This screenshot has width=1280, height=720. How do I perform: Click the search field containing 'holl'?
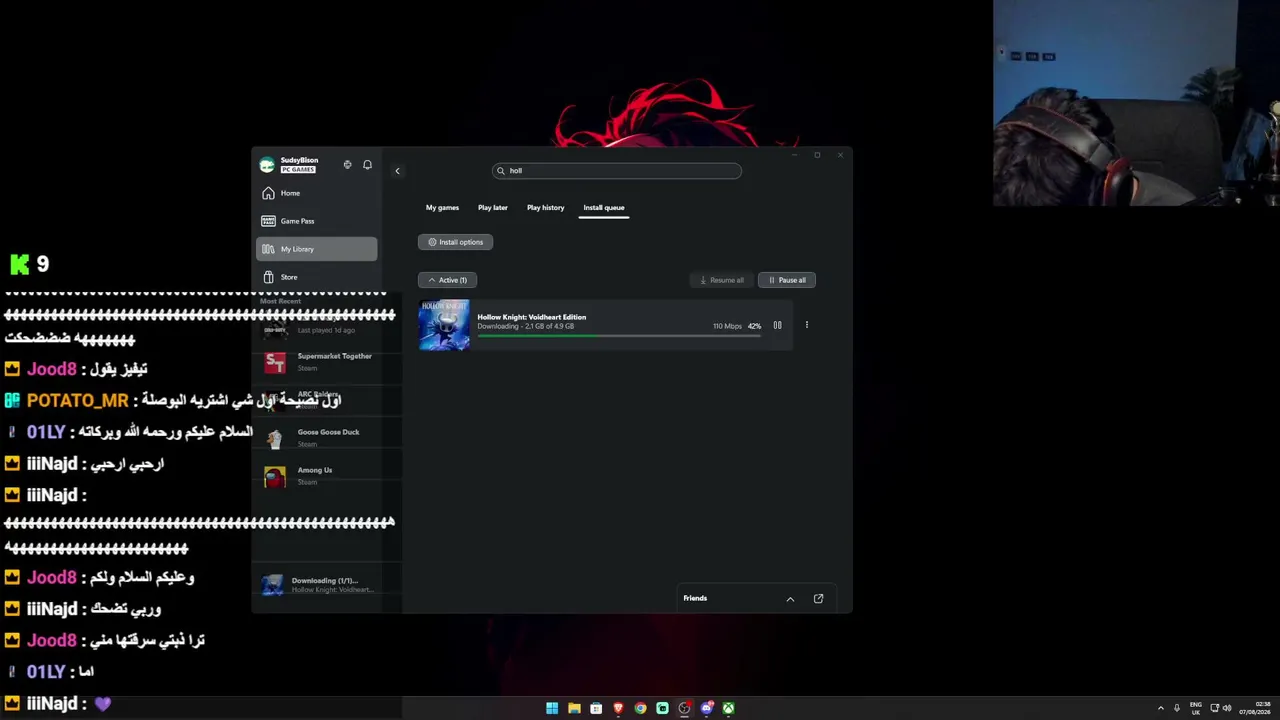[x=617, y=171]
